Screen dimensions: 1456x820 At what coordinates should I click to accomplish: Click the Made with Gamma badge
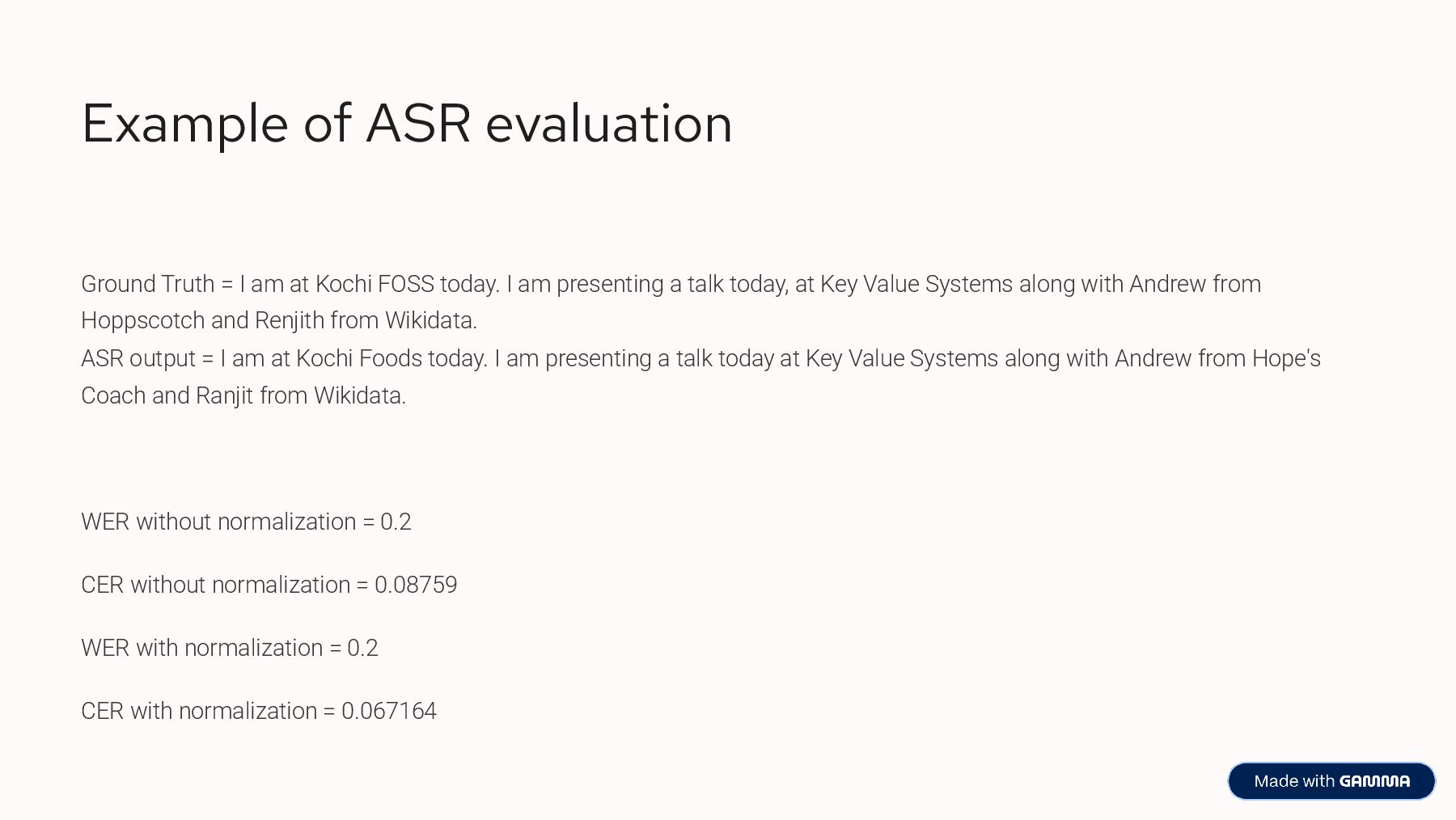click(1331, 781)
